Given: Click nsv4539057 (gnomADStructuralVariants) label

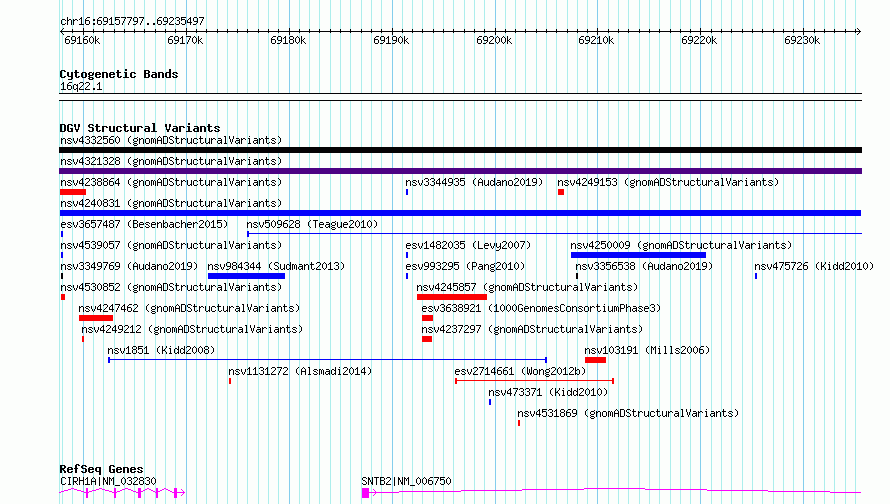Looking at the screenshot, I should point(171,245).
